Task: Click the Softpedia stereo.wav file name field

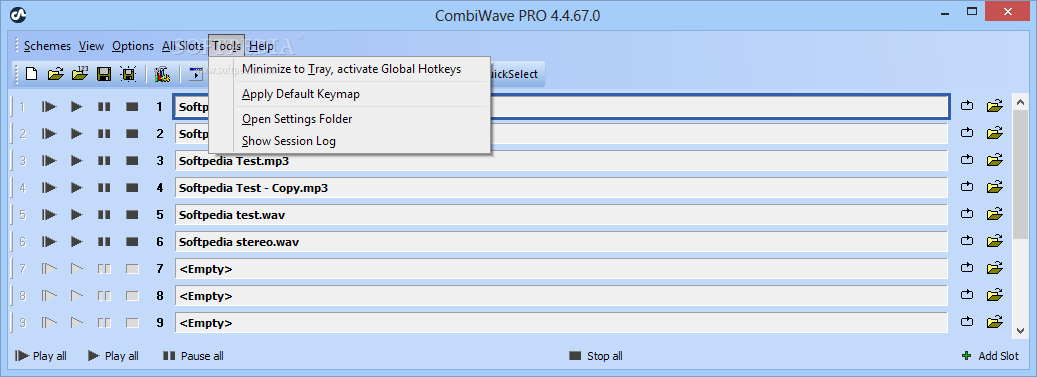Action: click(561, 242)
